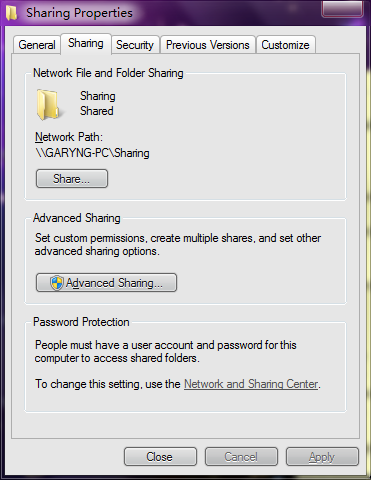
Task: Switch to the General tab
Action: pyautogui.click(x=37, y=45)
